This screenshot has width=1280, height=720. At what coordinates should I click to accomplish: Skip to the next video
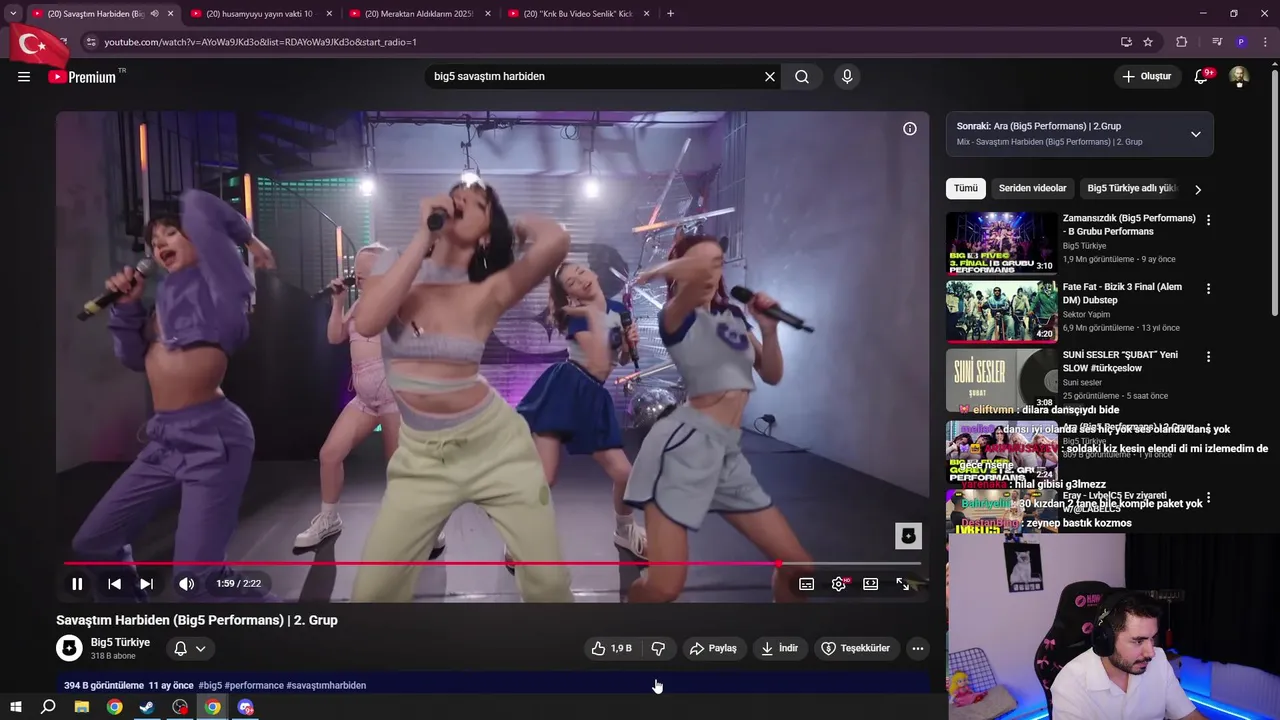(x=146, y=584)
